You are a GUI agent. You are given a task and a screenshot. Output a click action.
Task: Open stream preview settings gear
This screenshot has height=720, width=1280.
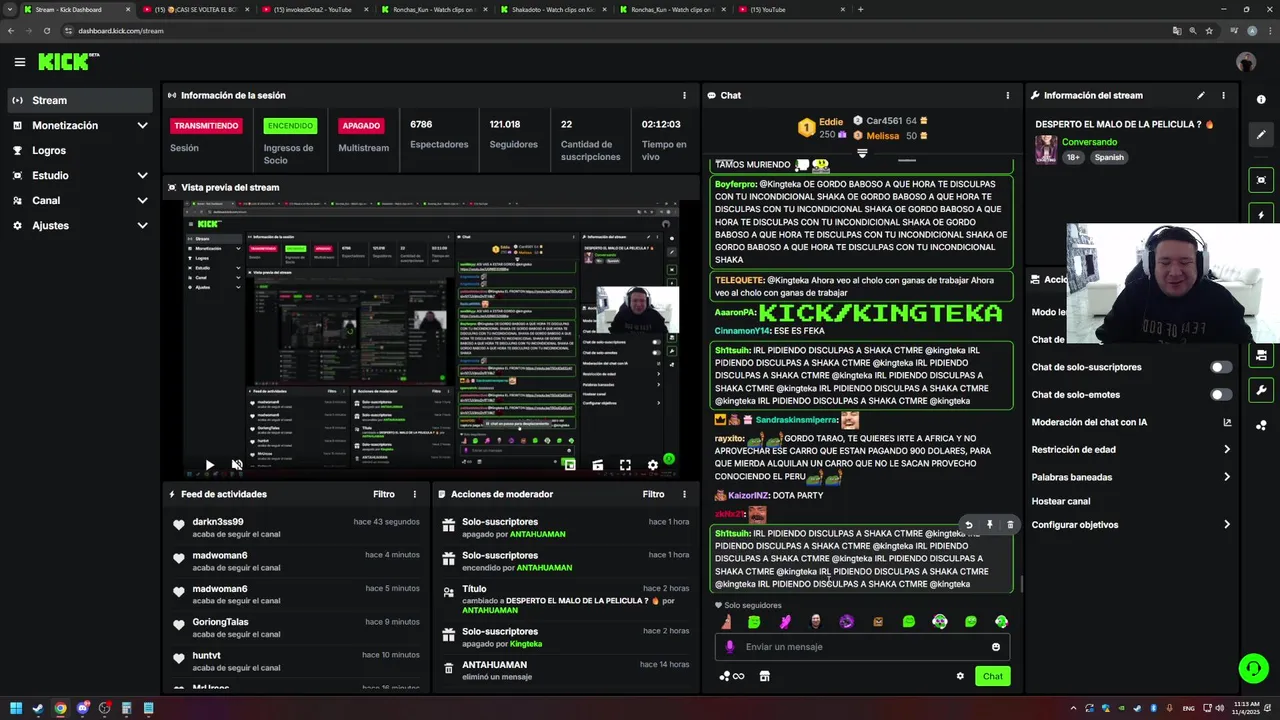[x=653, y=465]
